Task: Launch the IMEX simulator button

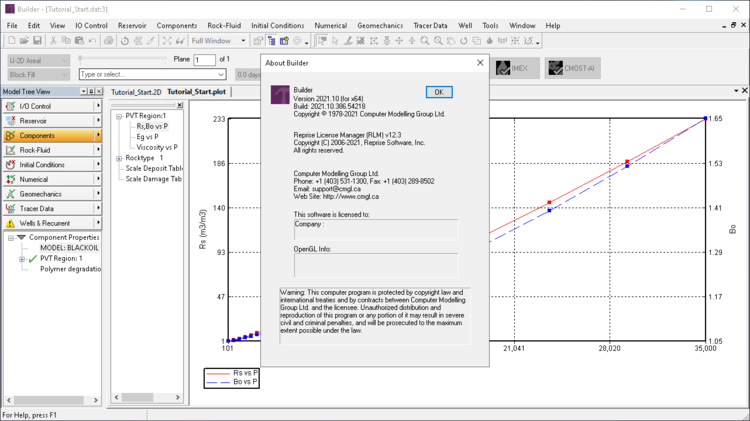Action: point(515,68)
